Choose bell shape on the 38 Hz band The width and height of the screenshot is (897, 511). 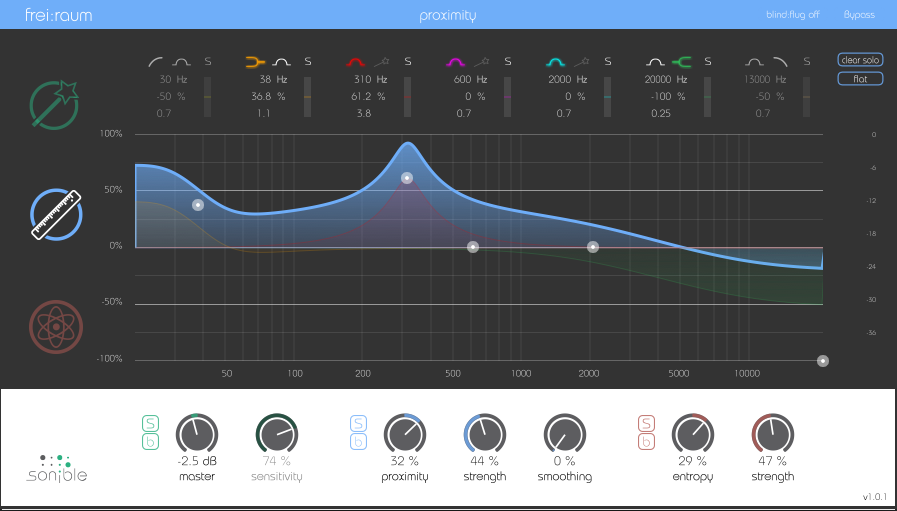point(281,61)
